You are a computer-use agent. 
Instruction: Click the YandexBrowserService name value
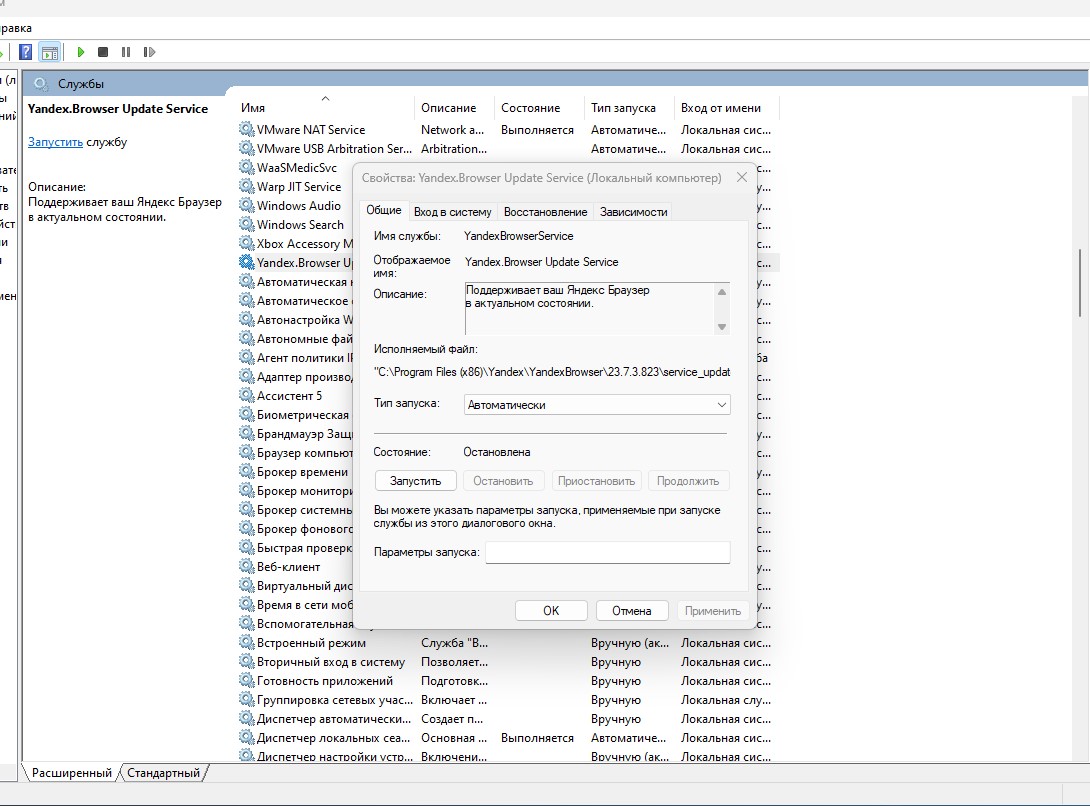click(x=519, y=236)
